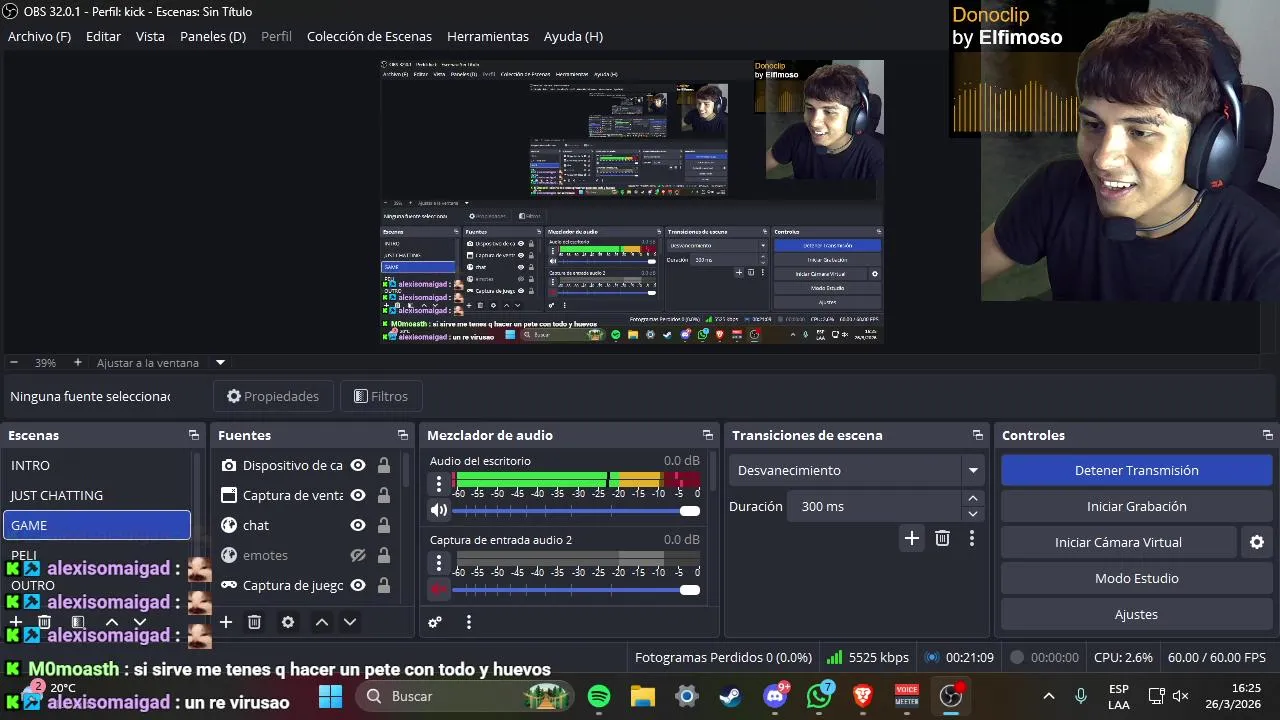Unlock the chat source
Screen dimensions: 1280x720
[x=384, y=525]
